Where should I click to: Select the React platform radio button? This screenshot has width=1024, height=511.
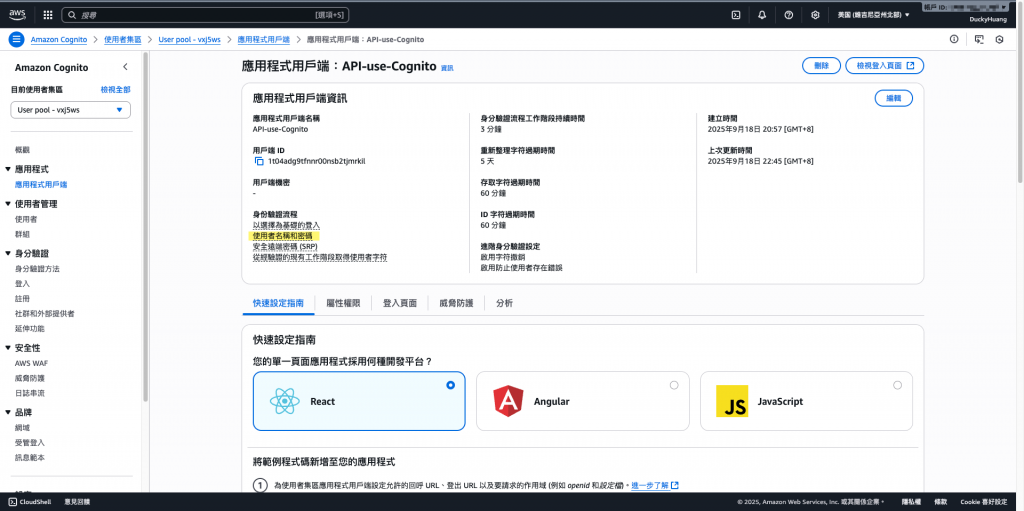[x=451, y=386]
